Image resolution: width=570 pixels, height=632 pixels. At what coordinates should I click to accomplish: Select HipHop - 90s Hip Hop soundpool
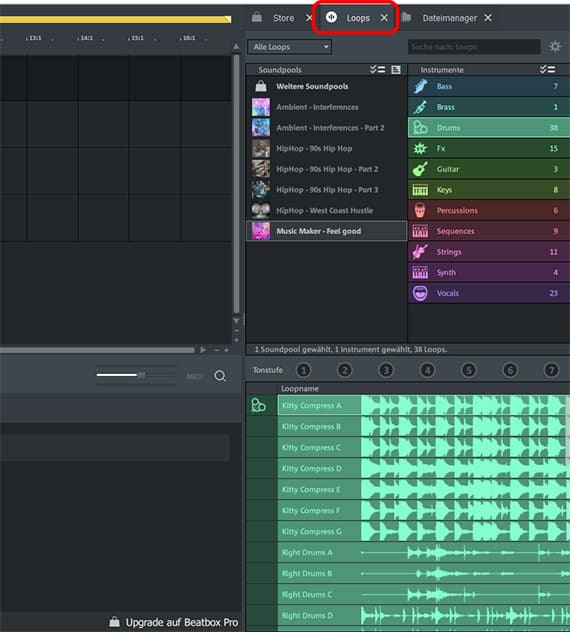point(326,148)
